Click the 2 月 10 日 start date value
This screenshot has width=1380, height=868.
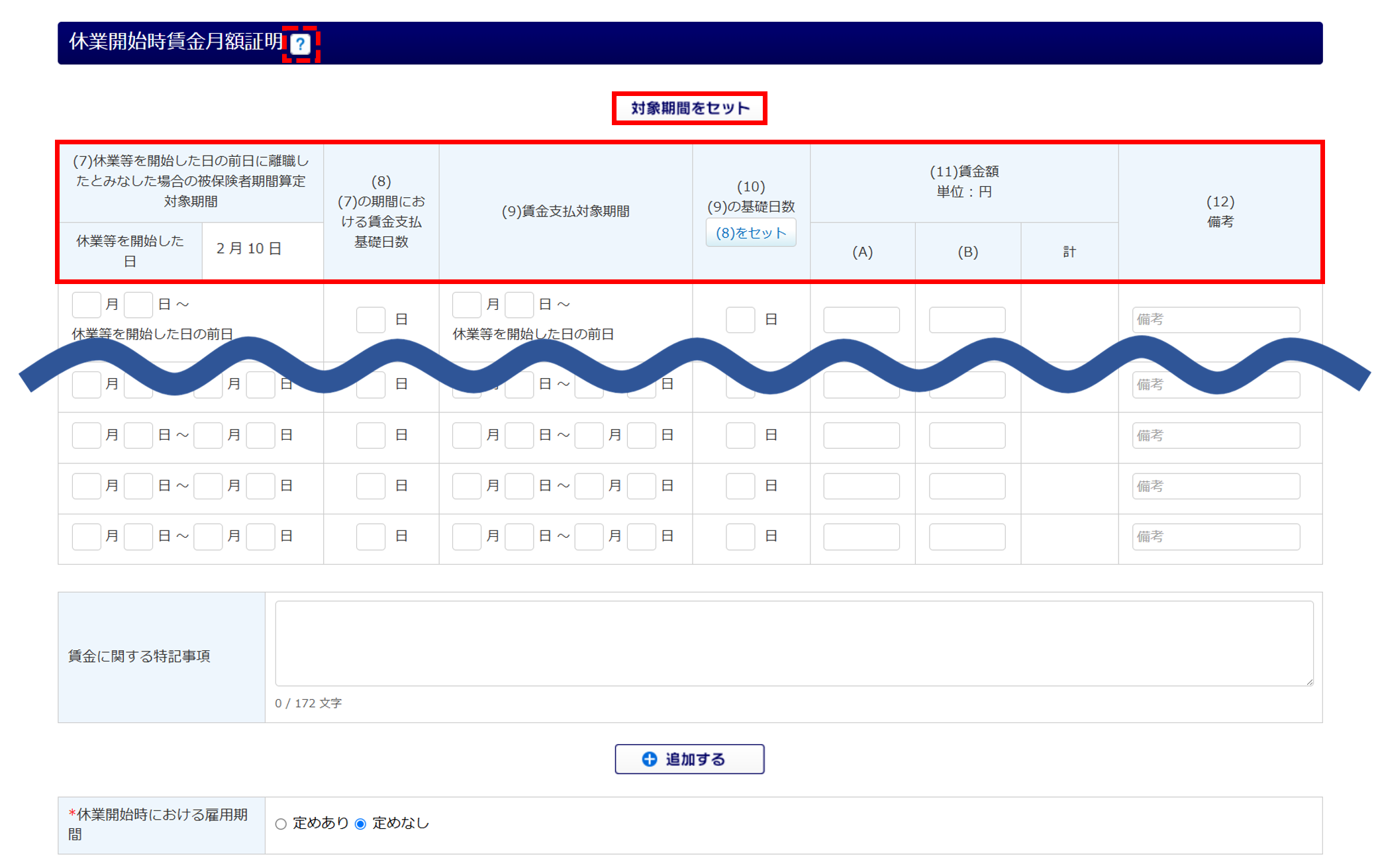point(249,248)
